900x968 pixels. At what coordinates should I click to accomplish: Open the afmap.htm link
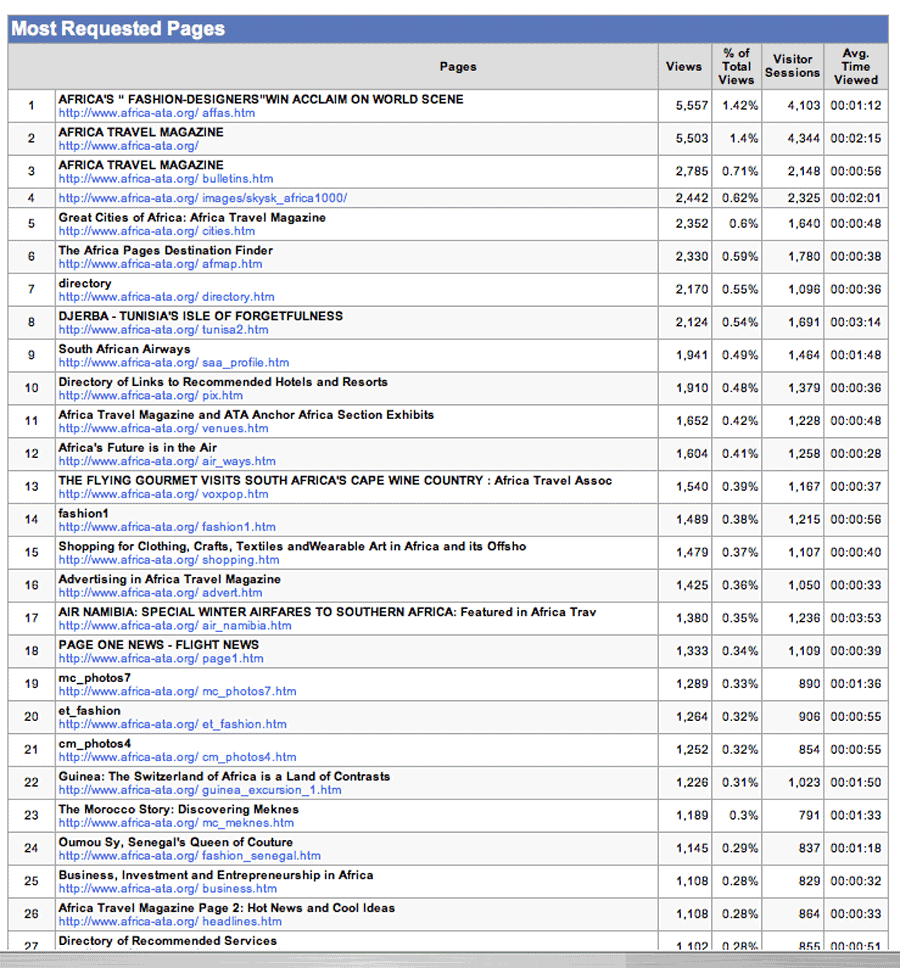(x=160, y=264)
